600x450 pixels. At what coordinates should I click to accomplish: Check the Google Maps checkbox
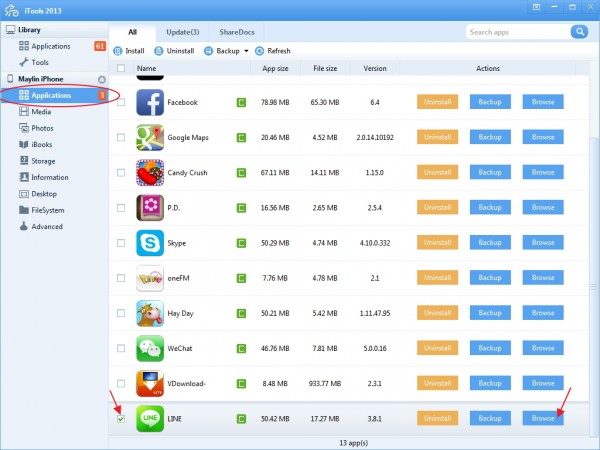(121, 137)
